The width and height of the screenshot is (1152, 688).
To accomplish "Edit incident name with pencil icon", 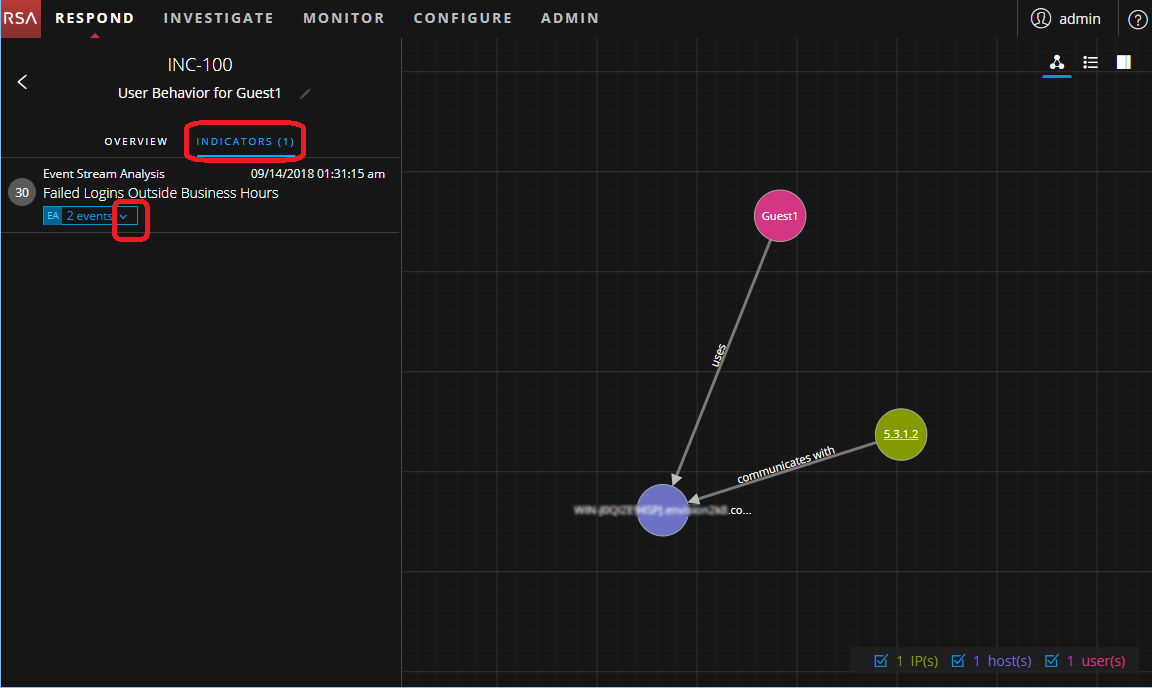I will [306, 94].
